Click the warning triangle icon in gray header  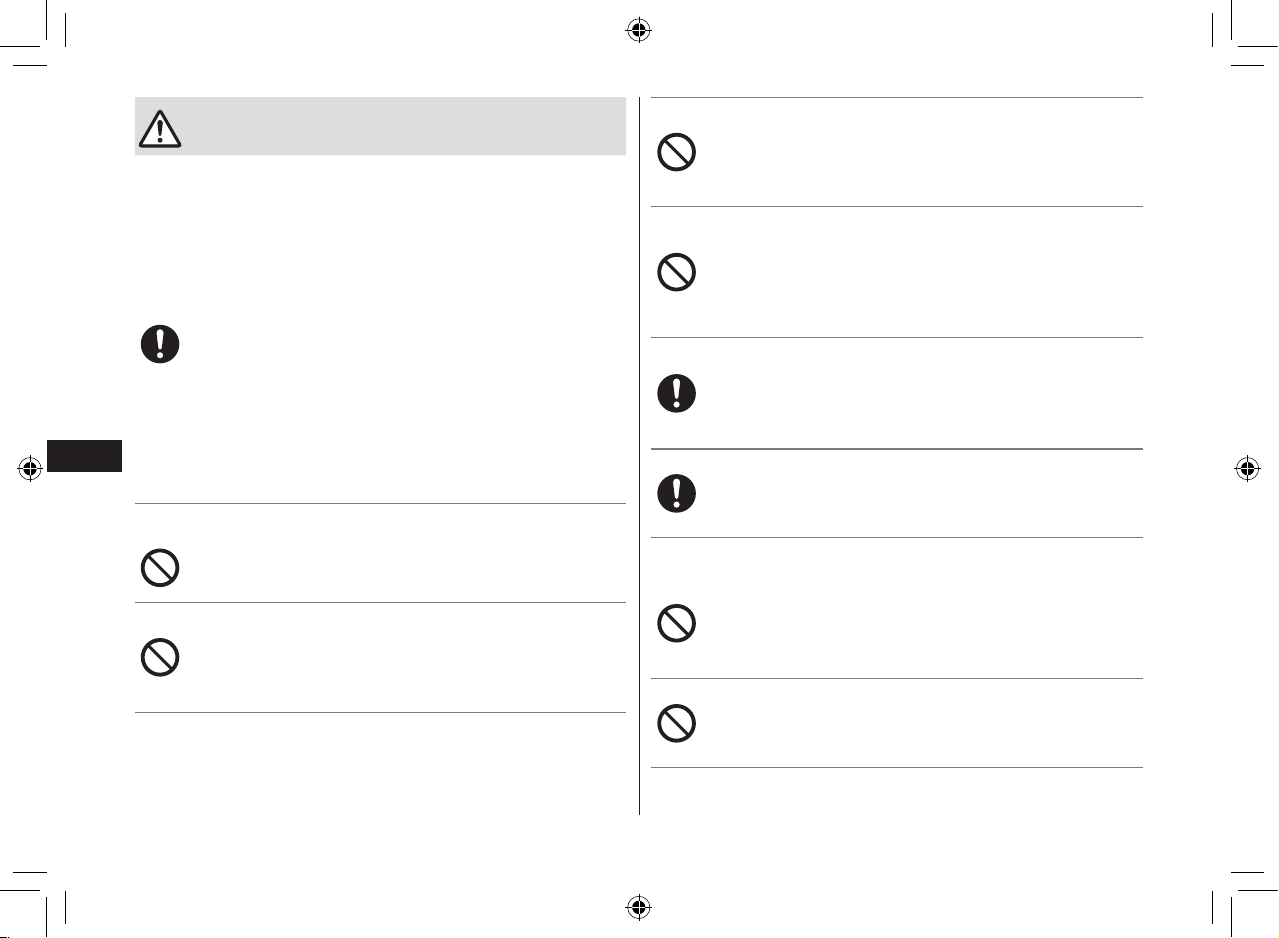click(160, 128)
